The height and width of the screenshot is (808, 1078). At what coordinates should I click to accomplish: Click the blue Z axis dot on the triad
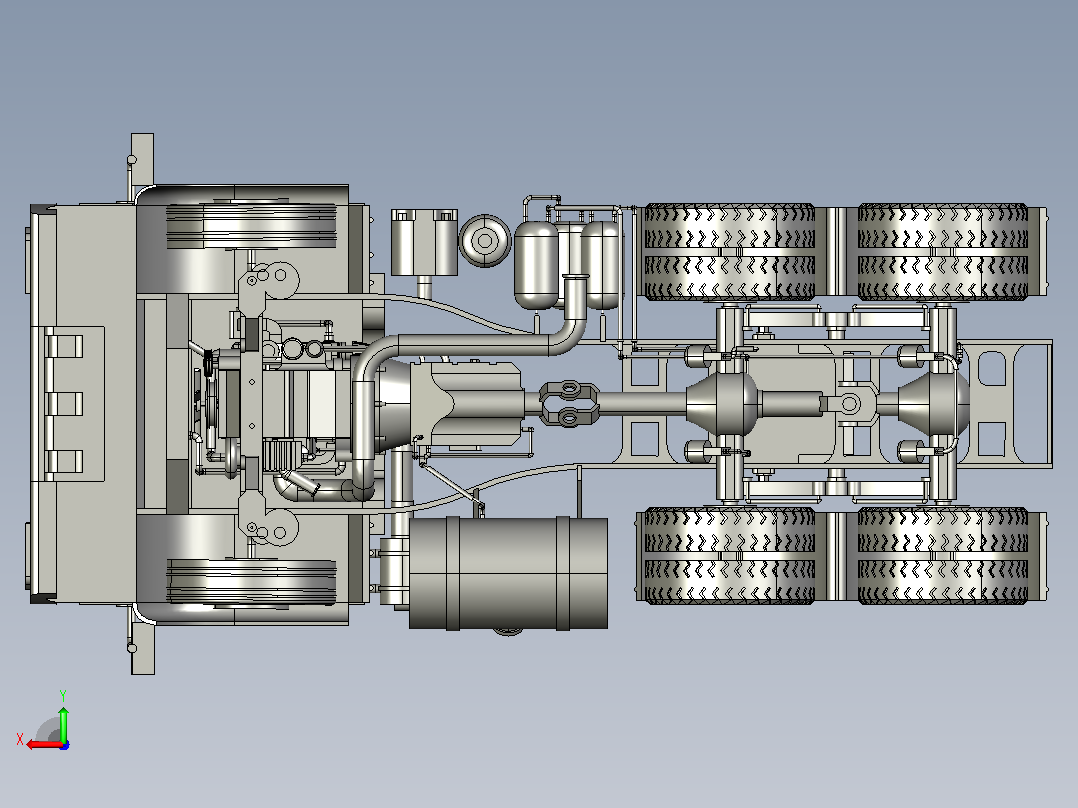point(65,745)
